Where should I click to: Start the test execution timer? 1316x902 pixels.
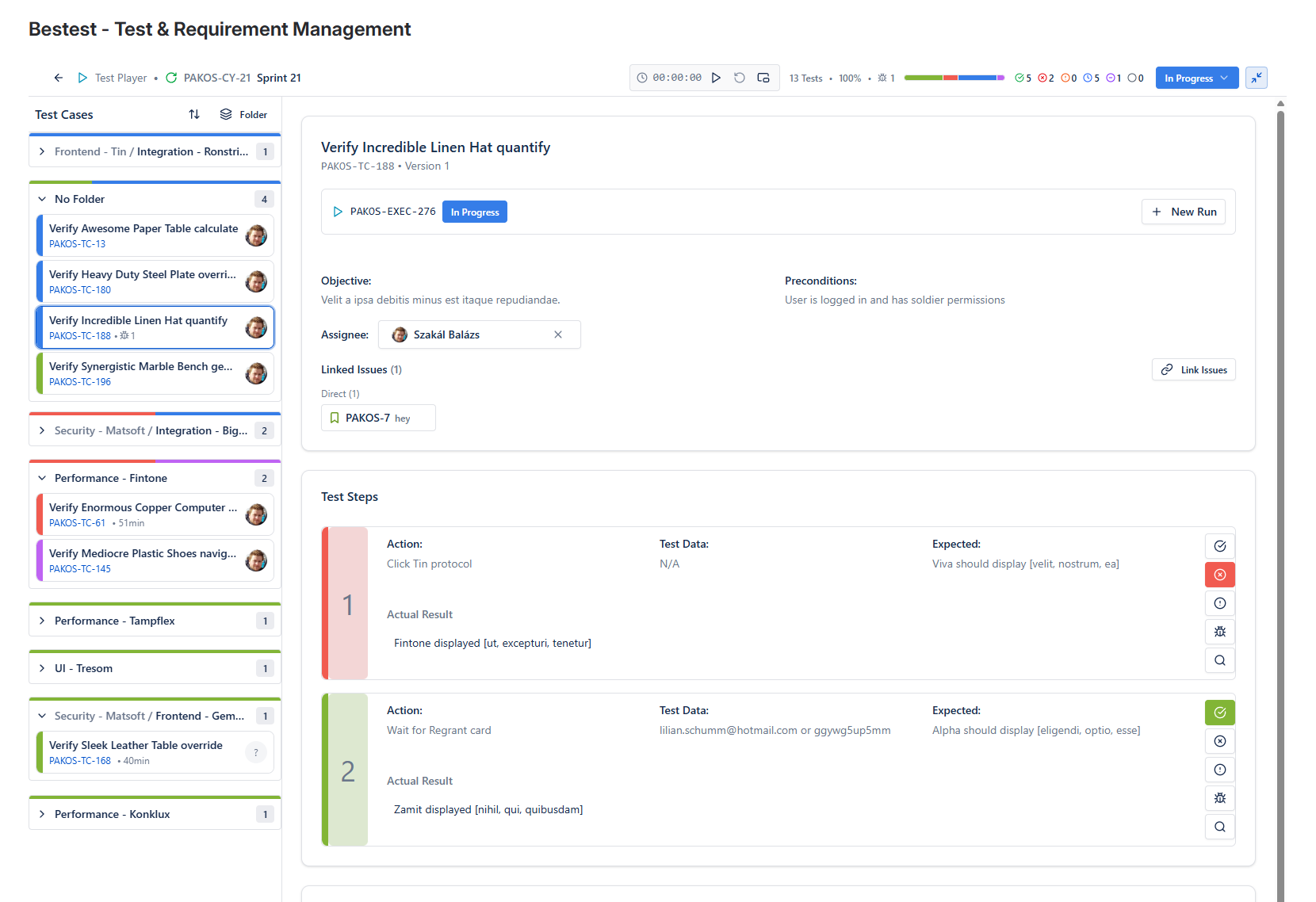[716, 78]
